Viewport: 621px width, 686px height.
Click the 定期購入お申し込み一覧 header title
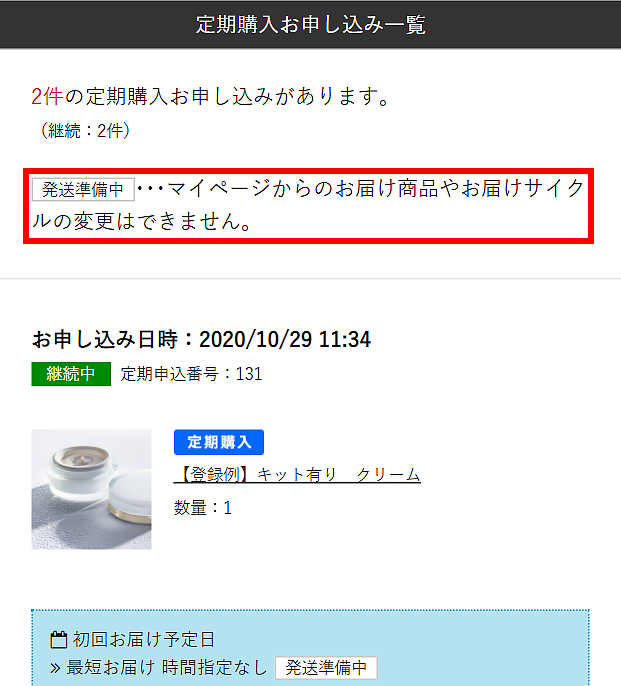(x=310, y=24)
